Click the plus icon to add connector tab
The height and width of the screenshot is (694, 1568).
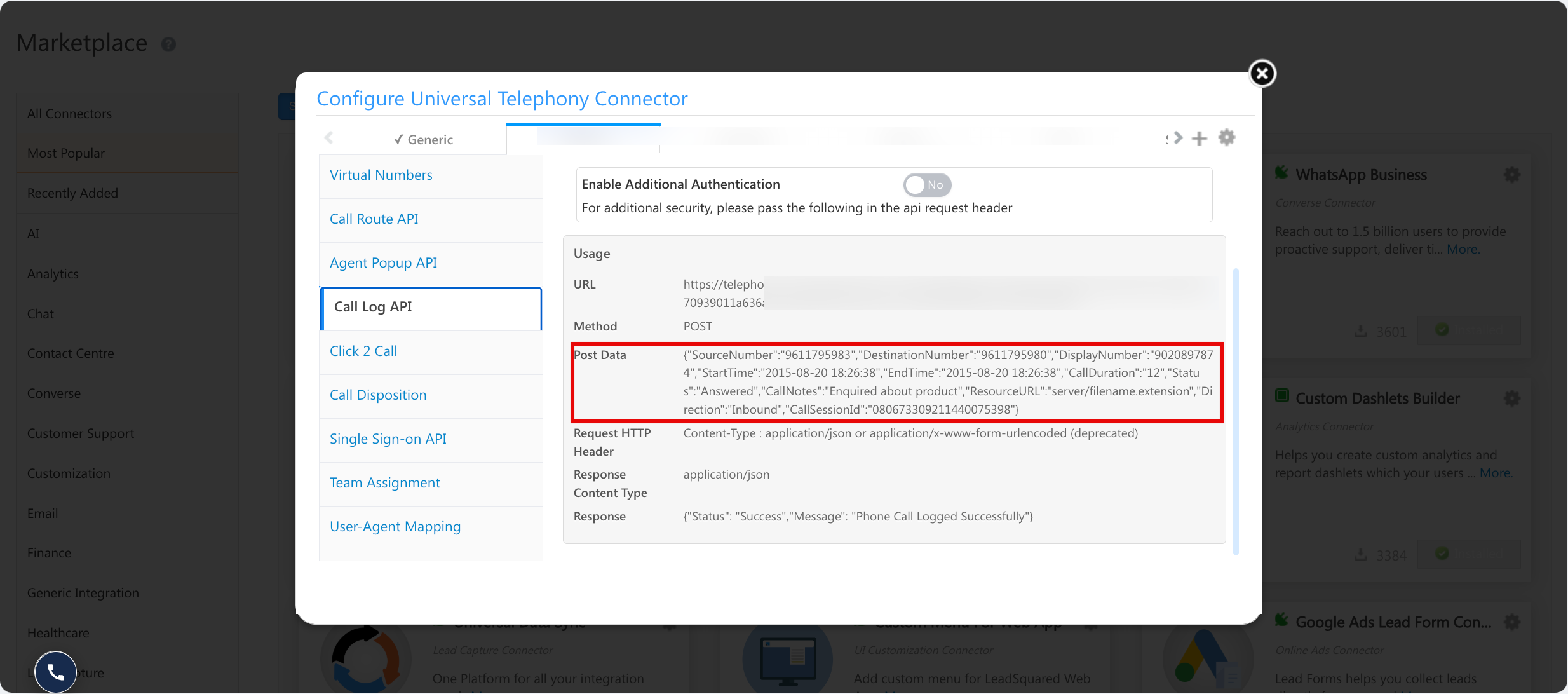pyautogui.click(x=1199, y=139)
